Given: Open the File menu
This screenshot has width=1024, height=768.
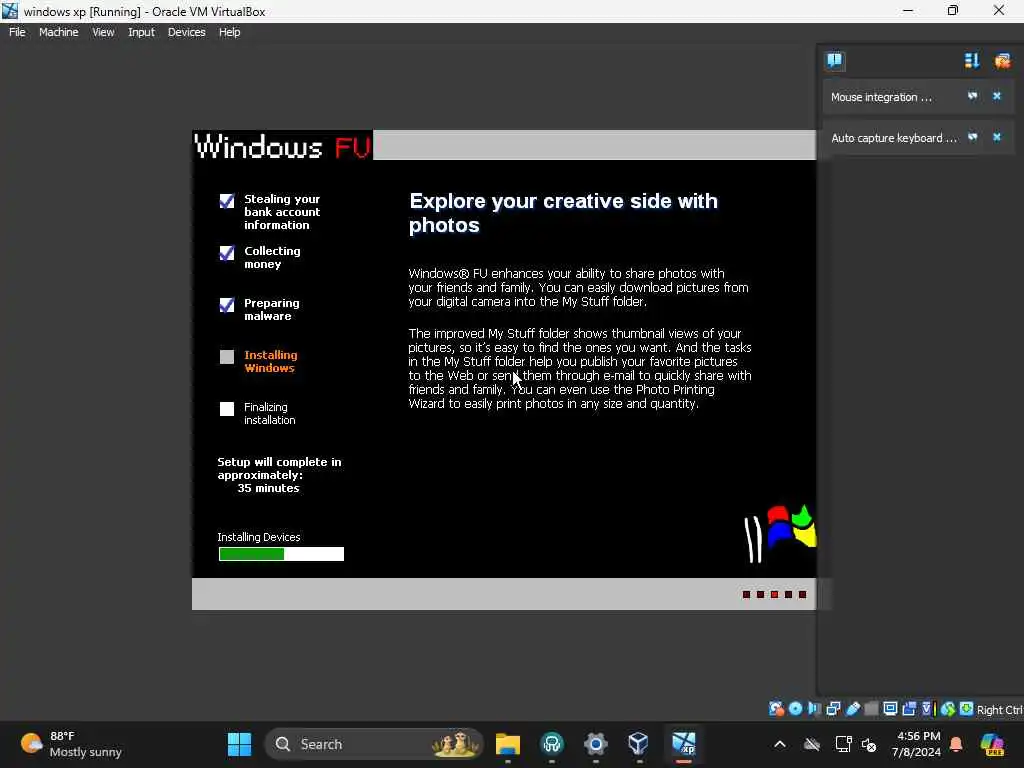Looking at the screenshot, I should pyautogui.click(x=17, y=32).
